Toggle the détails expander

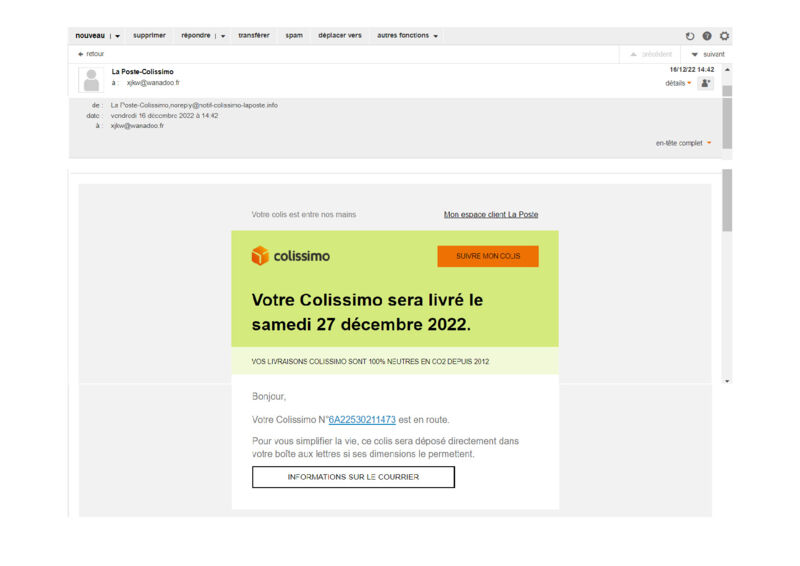(x=678, y=83)
